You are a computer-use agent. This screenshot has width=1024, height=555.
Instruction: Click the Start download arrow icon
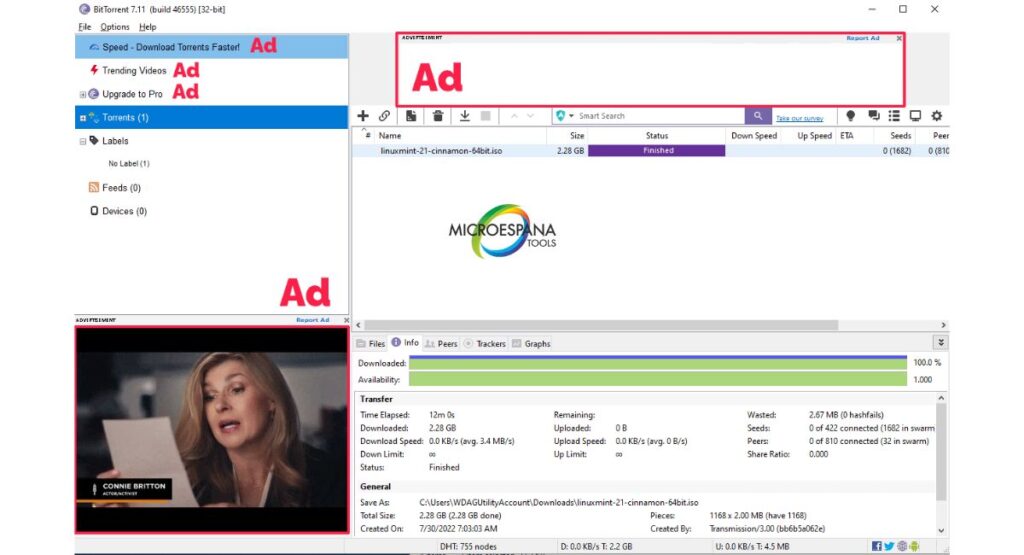point(465,116)
